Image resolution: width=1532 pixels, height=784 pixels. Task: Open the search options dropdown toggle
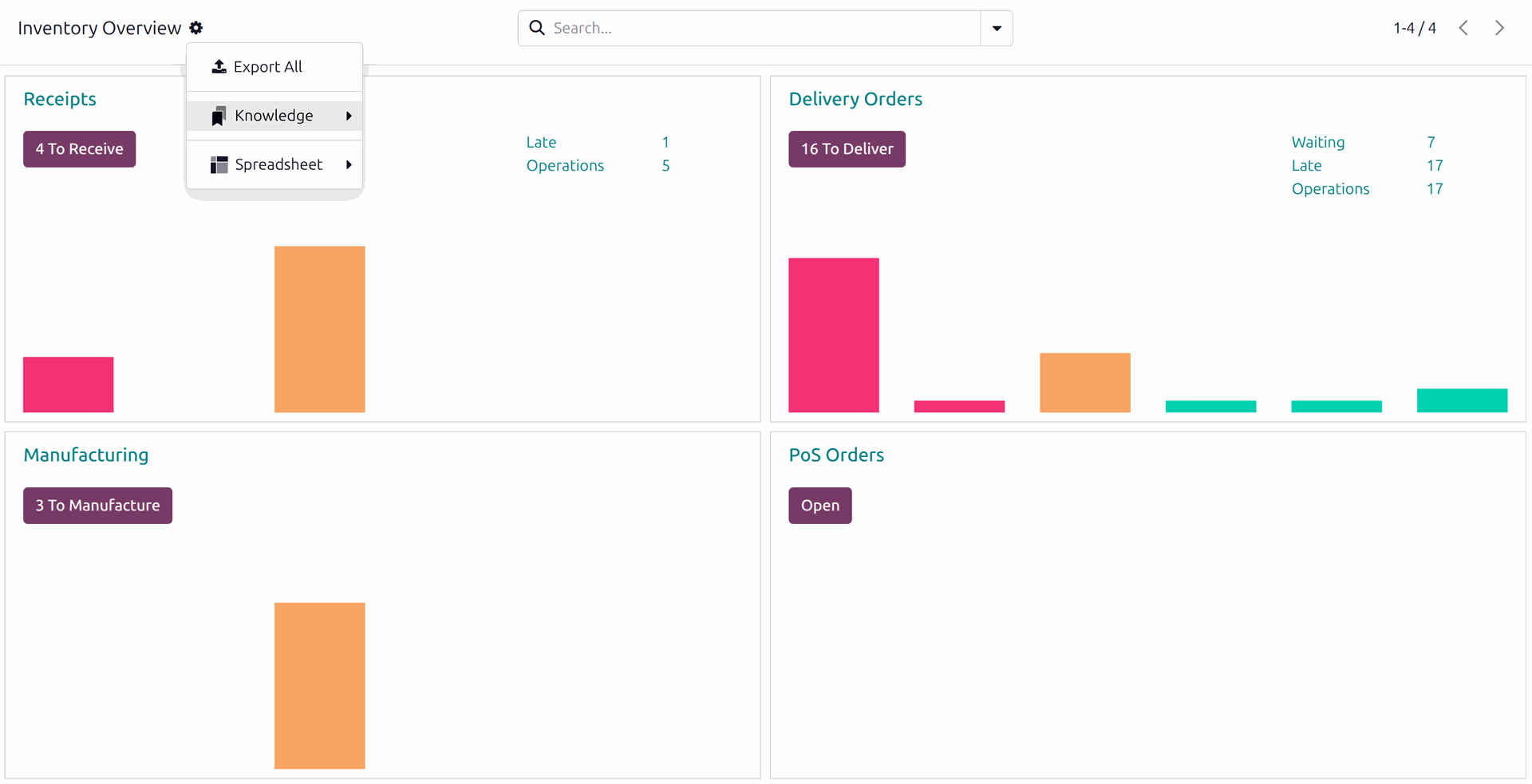(x=997, y=28)
